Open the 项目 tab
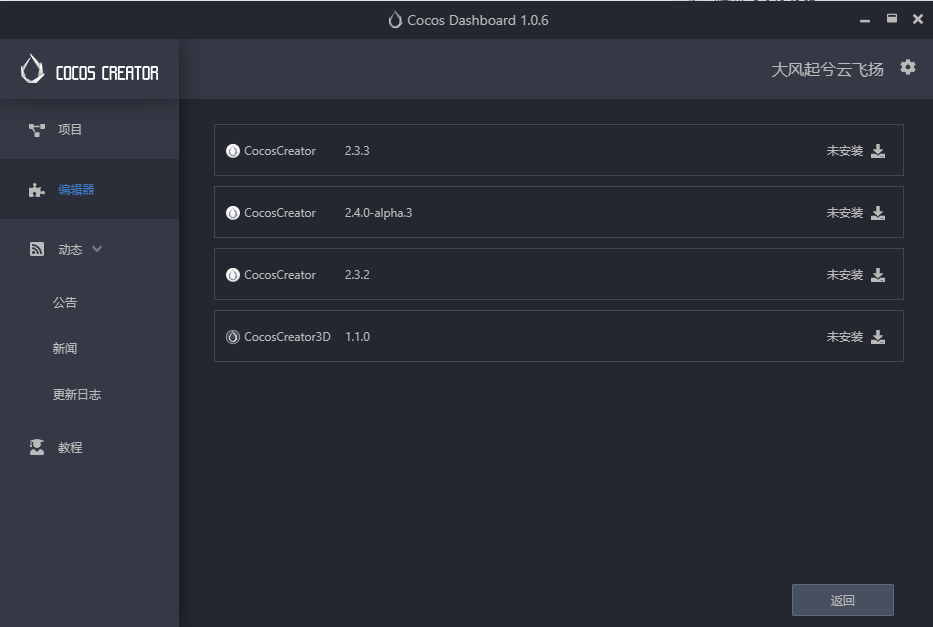 click(x=70, y=130)
